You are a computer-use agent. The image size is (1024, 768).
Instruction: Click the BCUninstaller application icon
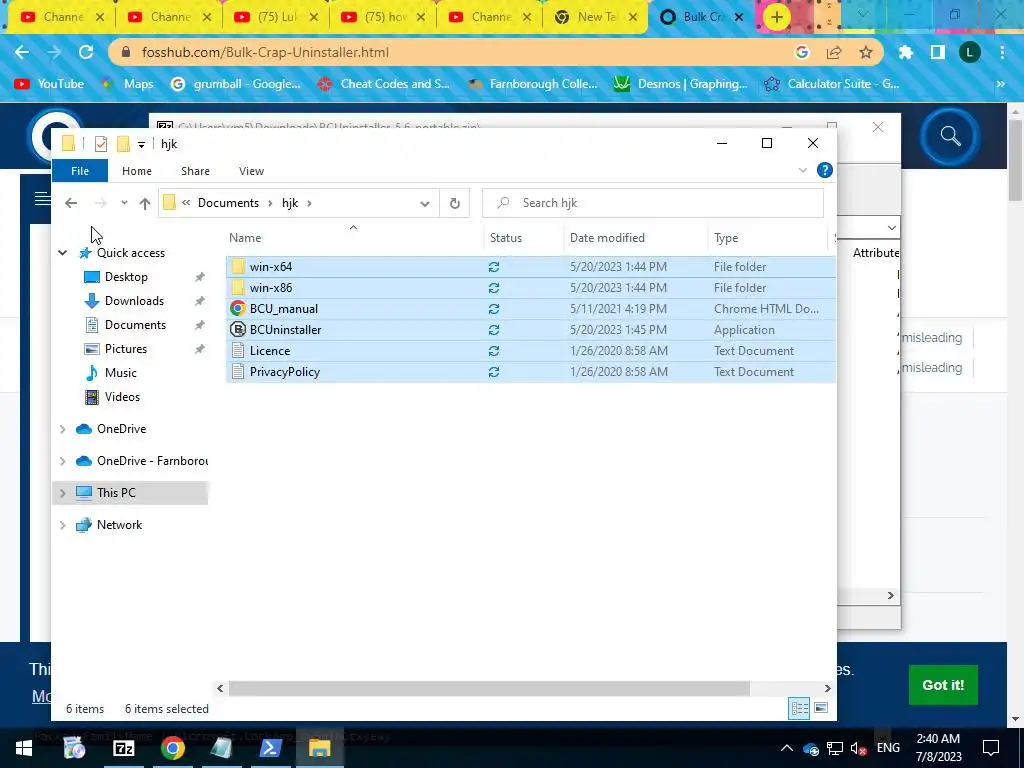click(238, 329)
